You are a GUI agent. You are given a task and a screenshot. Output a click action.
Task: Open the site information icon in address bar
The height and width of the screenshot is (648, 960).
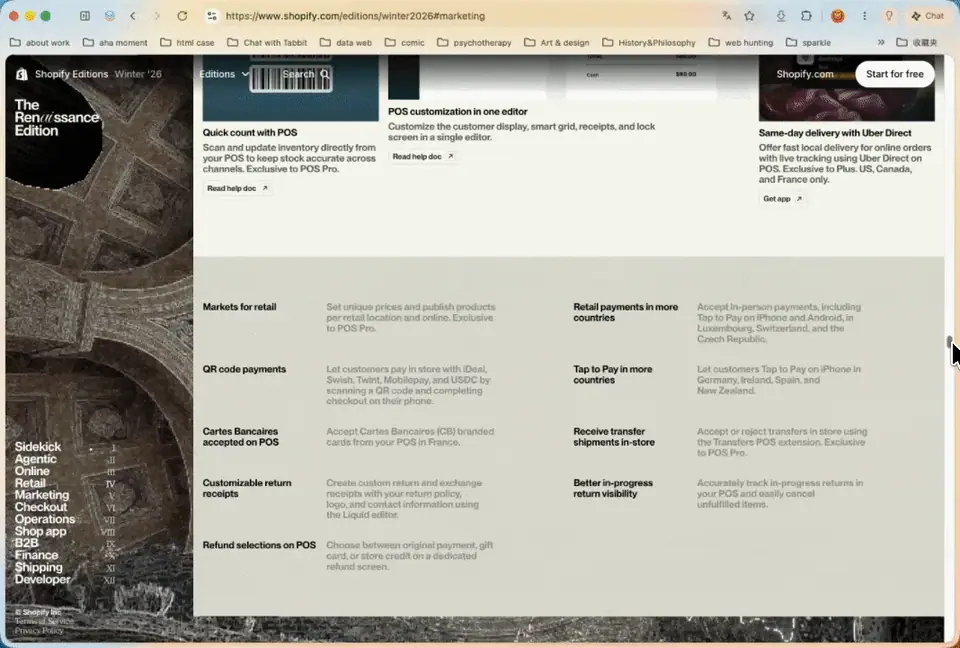coord(212,16)
